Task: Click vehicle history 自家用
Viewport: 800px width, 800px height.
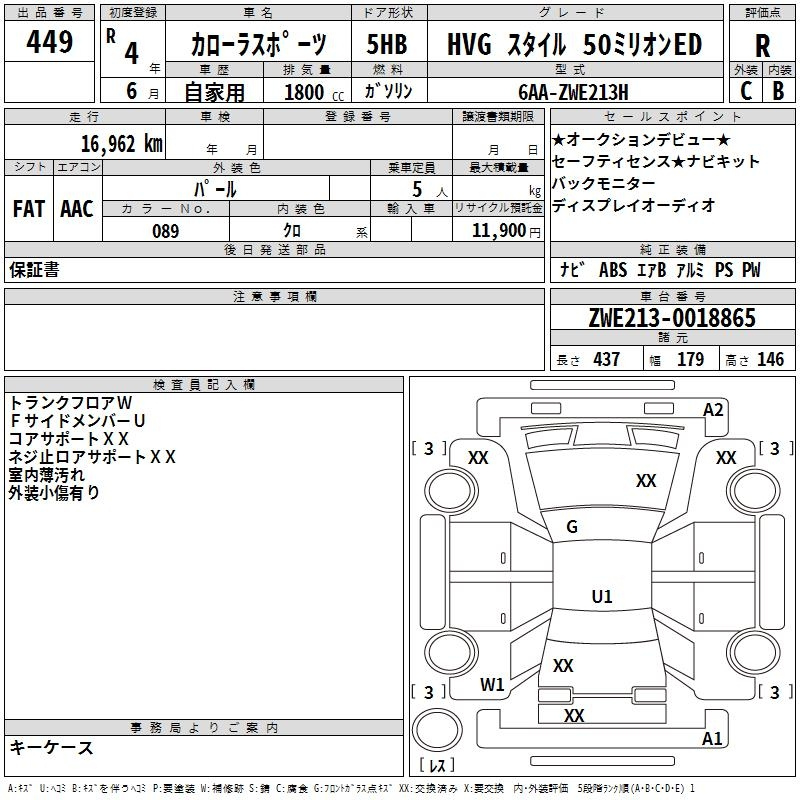Action: pos(214,92)
